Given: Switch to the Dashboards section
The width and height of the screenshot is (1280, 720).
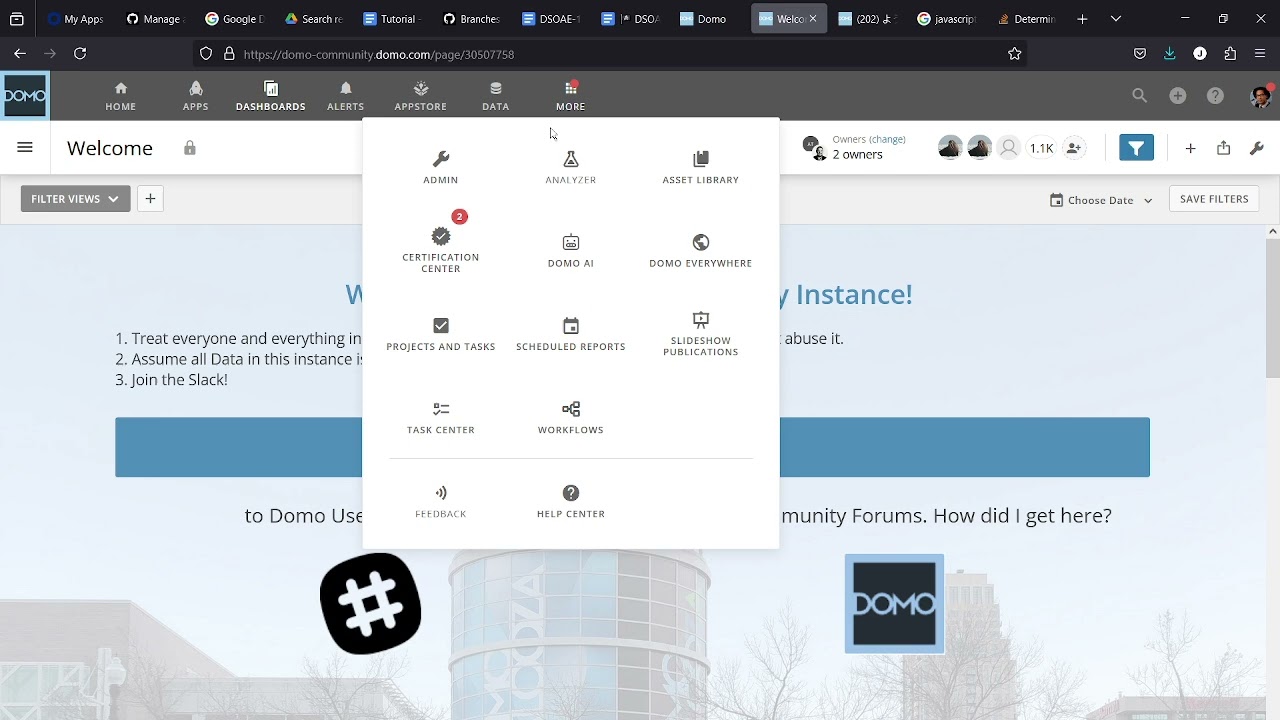Looking at the screenshot, I should (270, 96).
